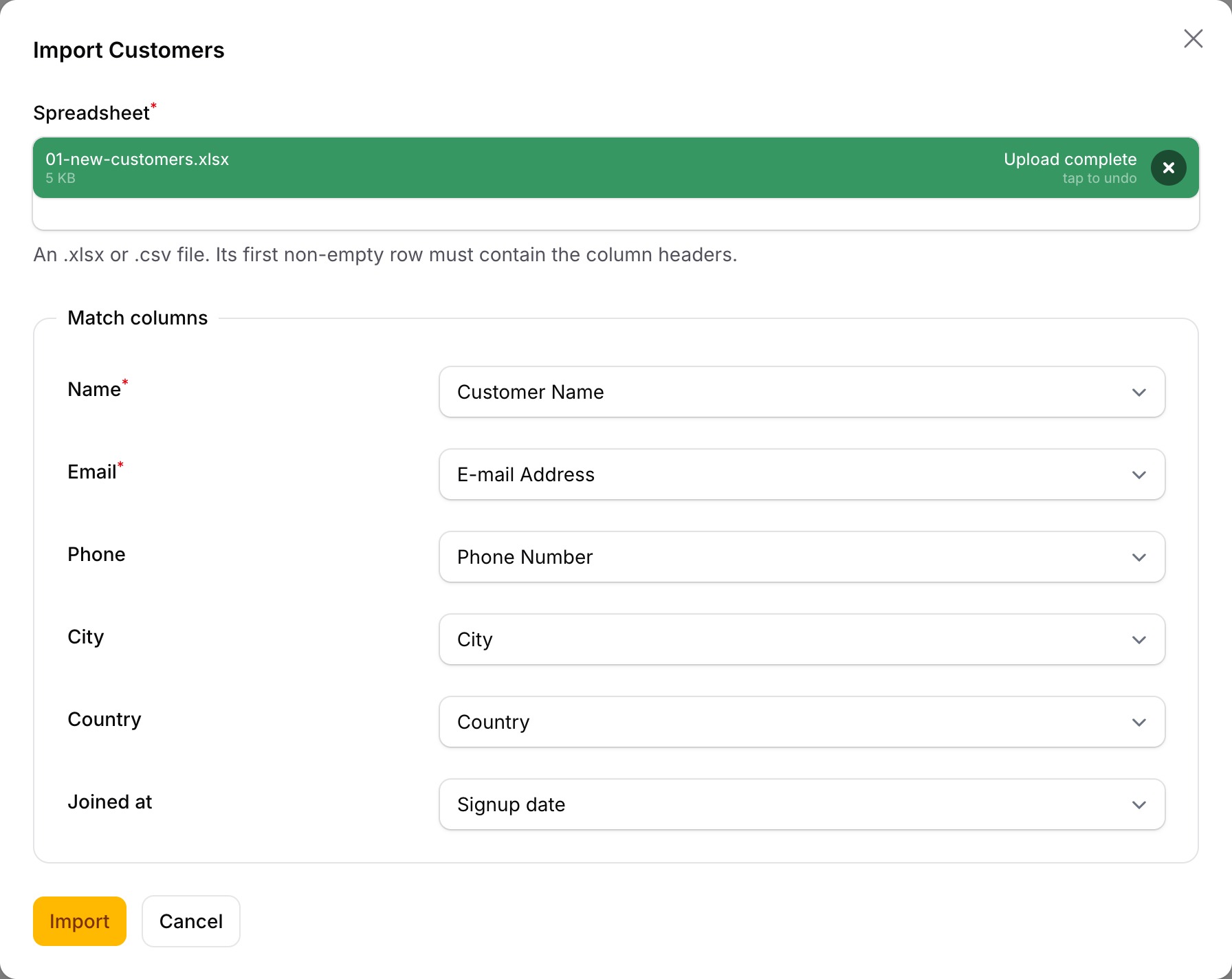Click the .xlsx or .csv helper text
The height and width of the screenshot is (979, 1232).
(x=385, y=255)
